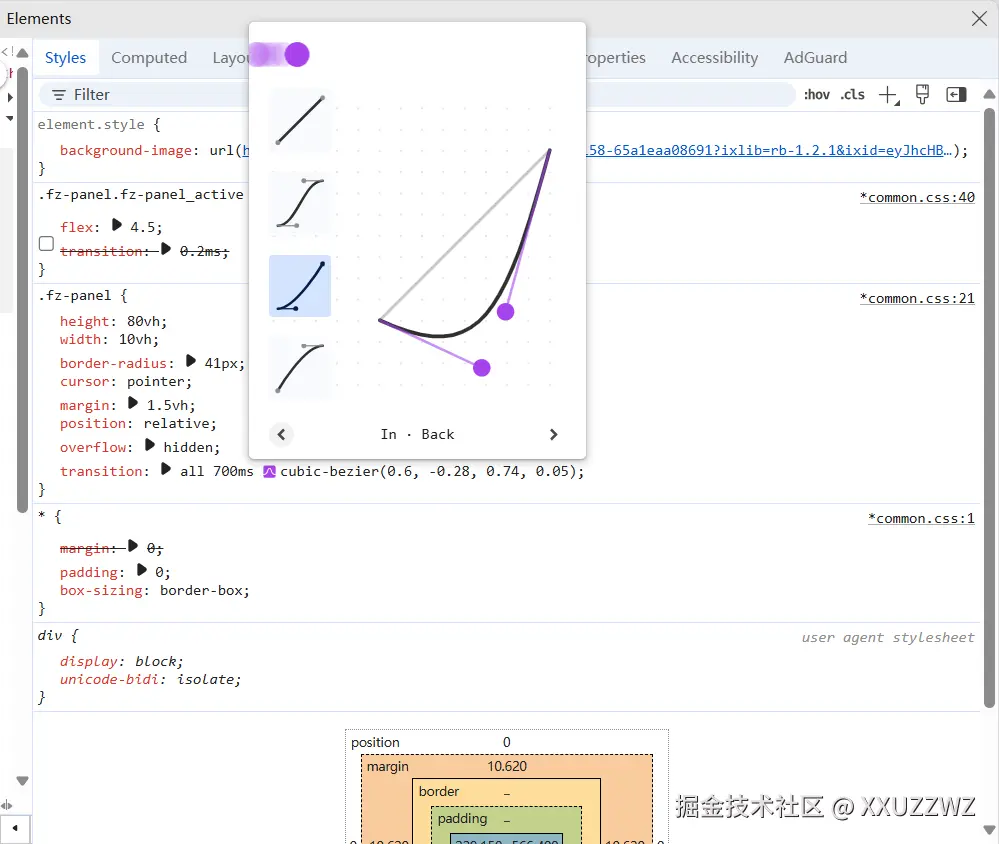
Task: Expand the padding 0 shorthand
Action: click(141, 570)
